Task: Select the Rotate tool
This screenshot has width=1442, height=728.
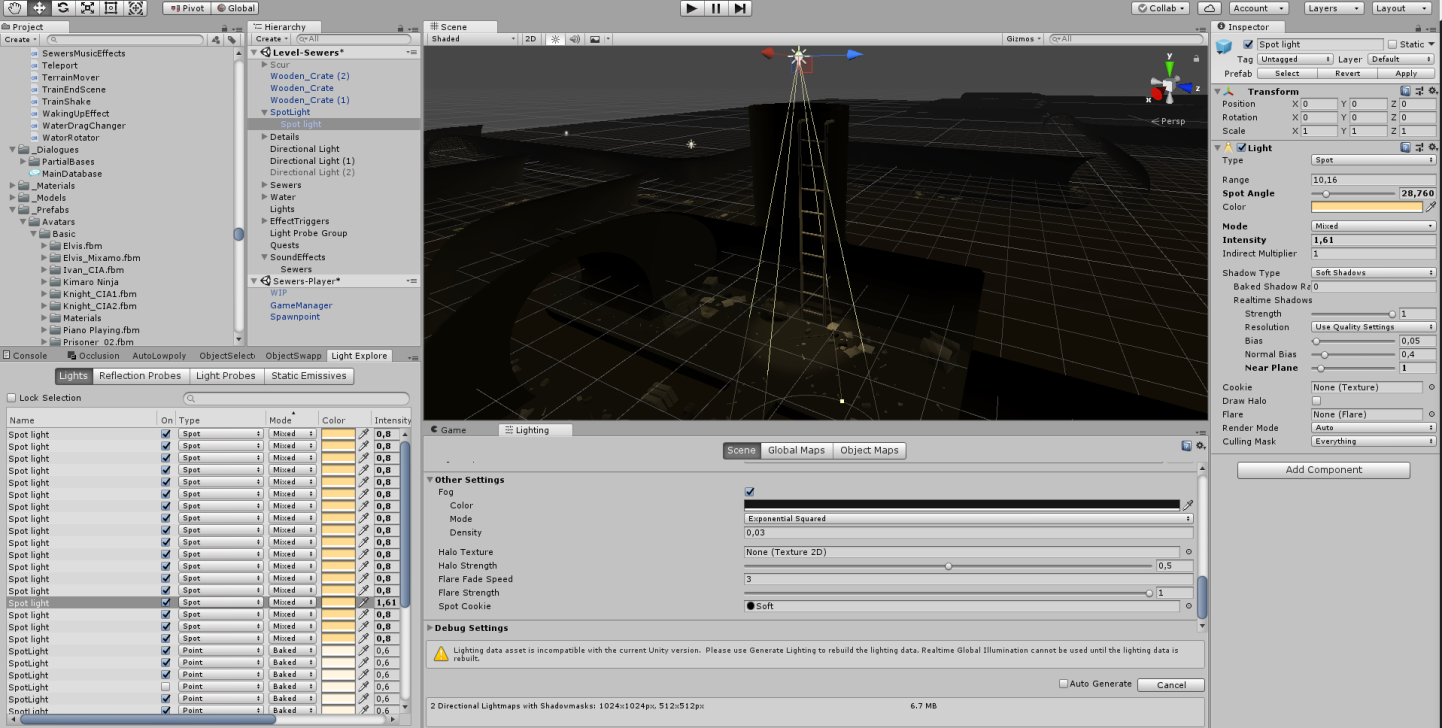Action: [63, 8]
